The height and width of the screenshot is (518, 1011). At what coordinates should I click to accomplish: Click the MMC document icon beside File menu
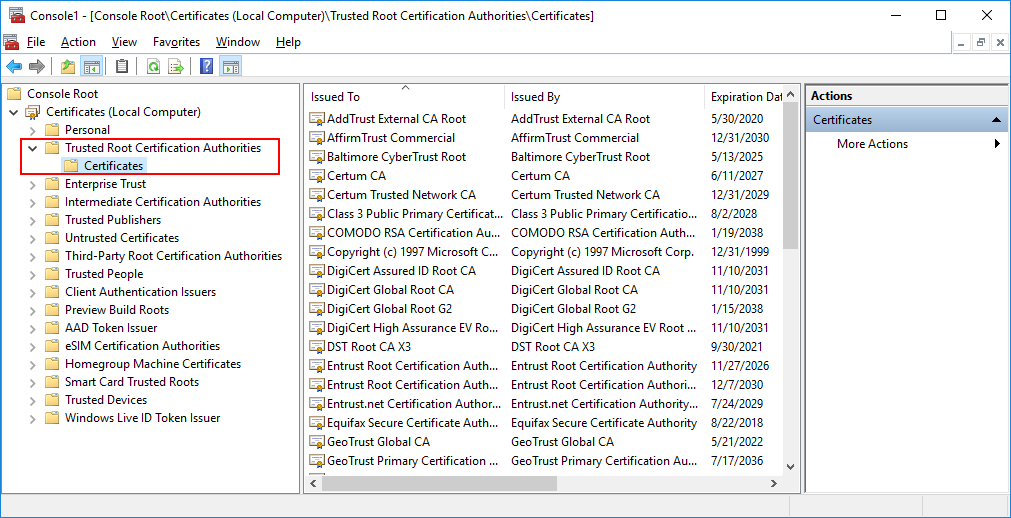(x=11, y=42)
